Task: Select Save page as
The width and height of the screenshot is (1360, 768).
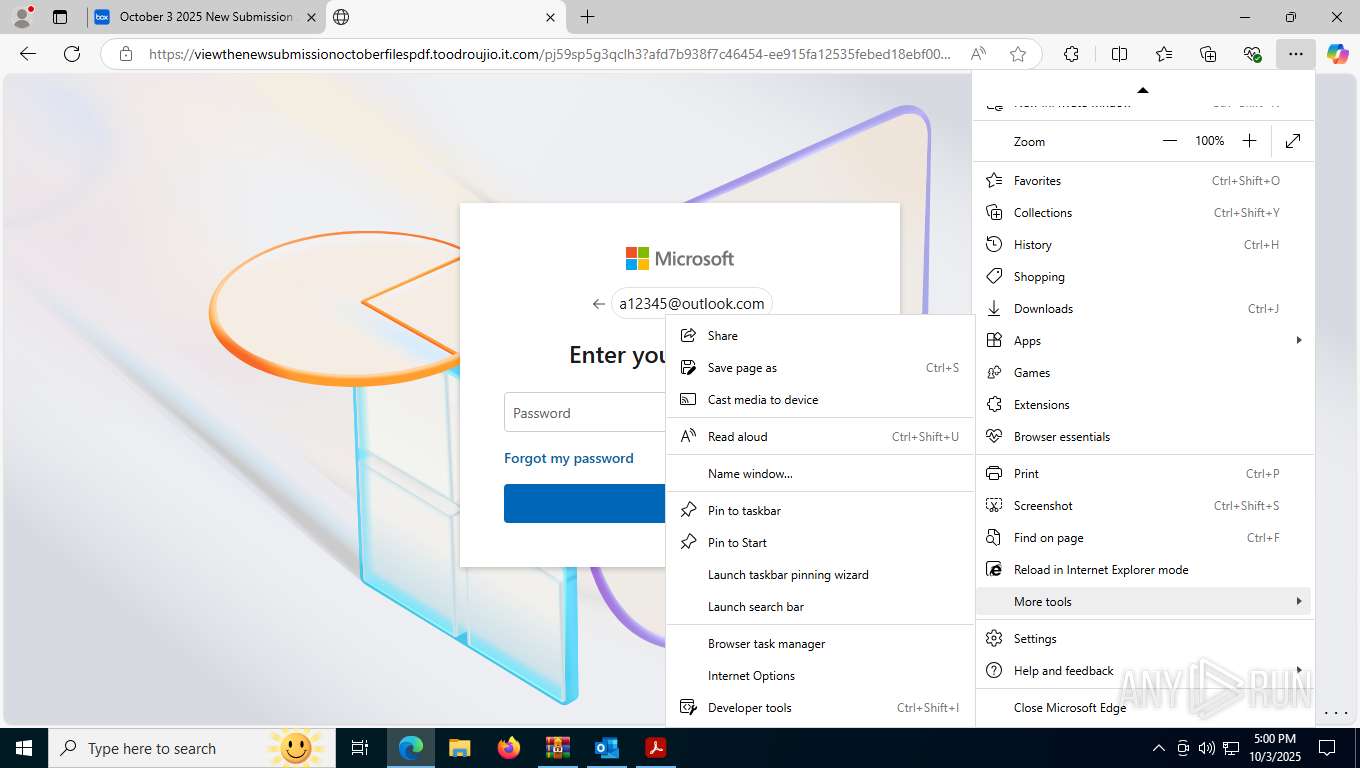Action: [x=820, y=368]
